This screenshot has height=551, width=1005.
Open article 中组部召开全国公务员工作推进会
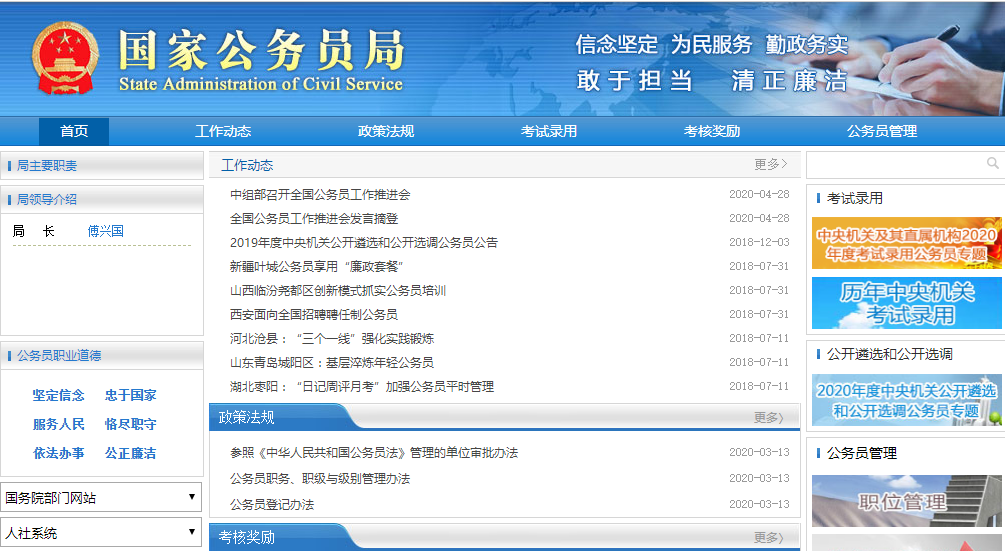320,195
